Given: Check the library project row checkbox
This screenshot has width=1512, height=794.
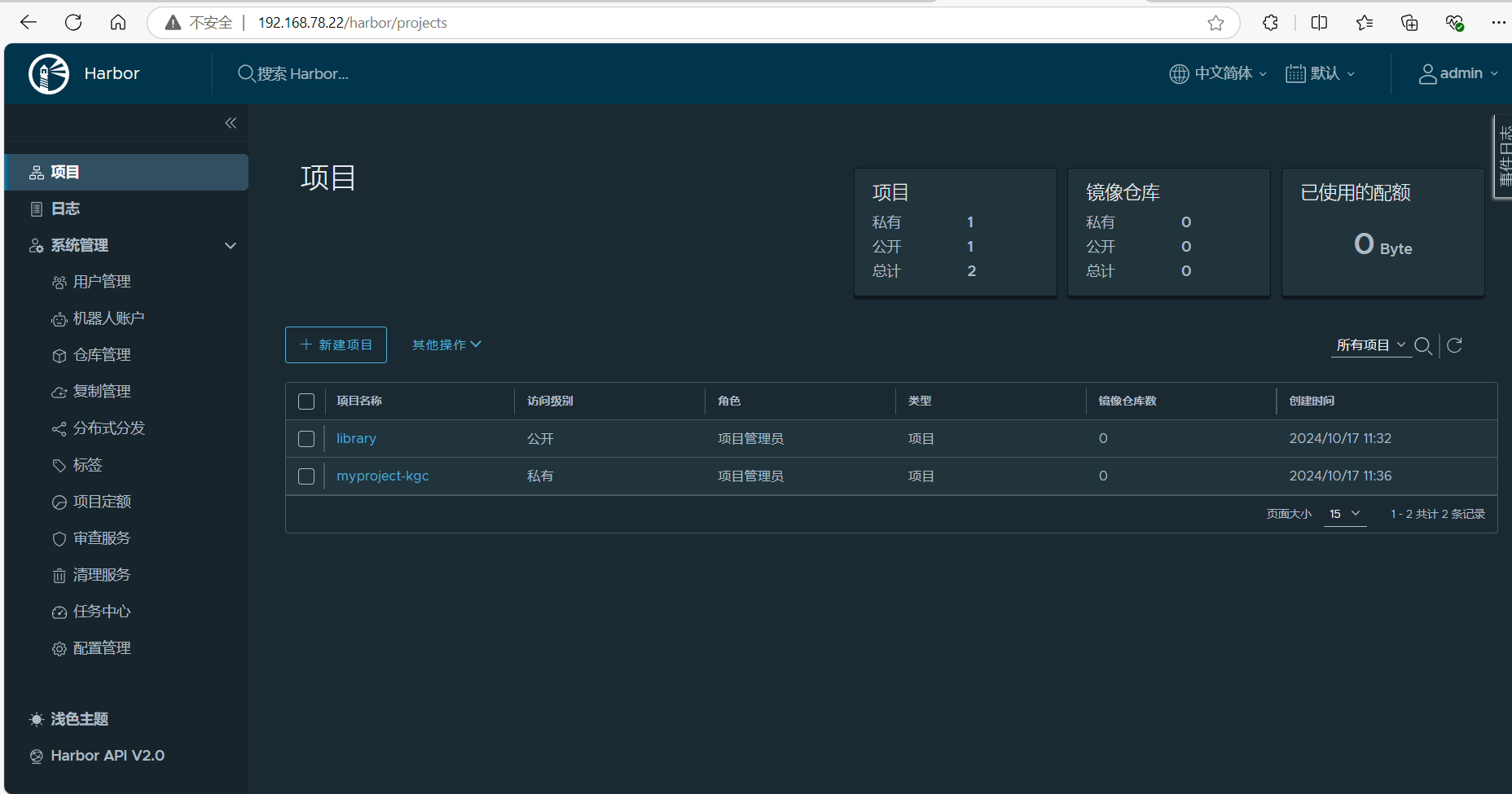Looking at the screenshot, I should [x=306, y=439].
